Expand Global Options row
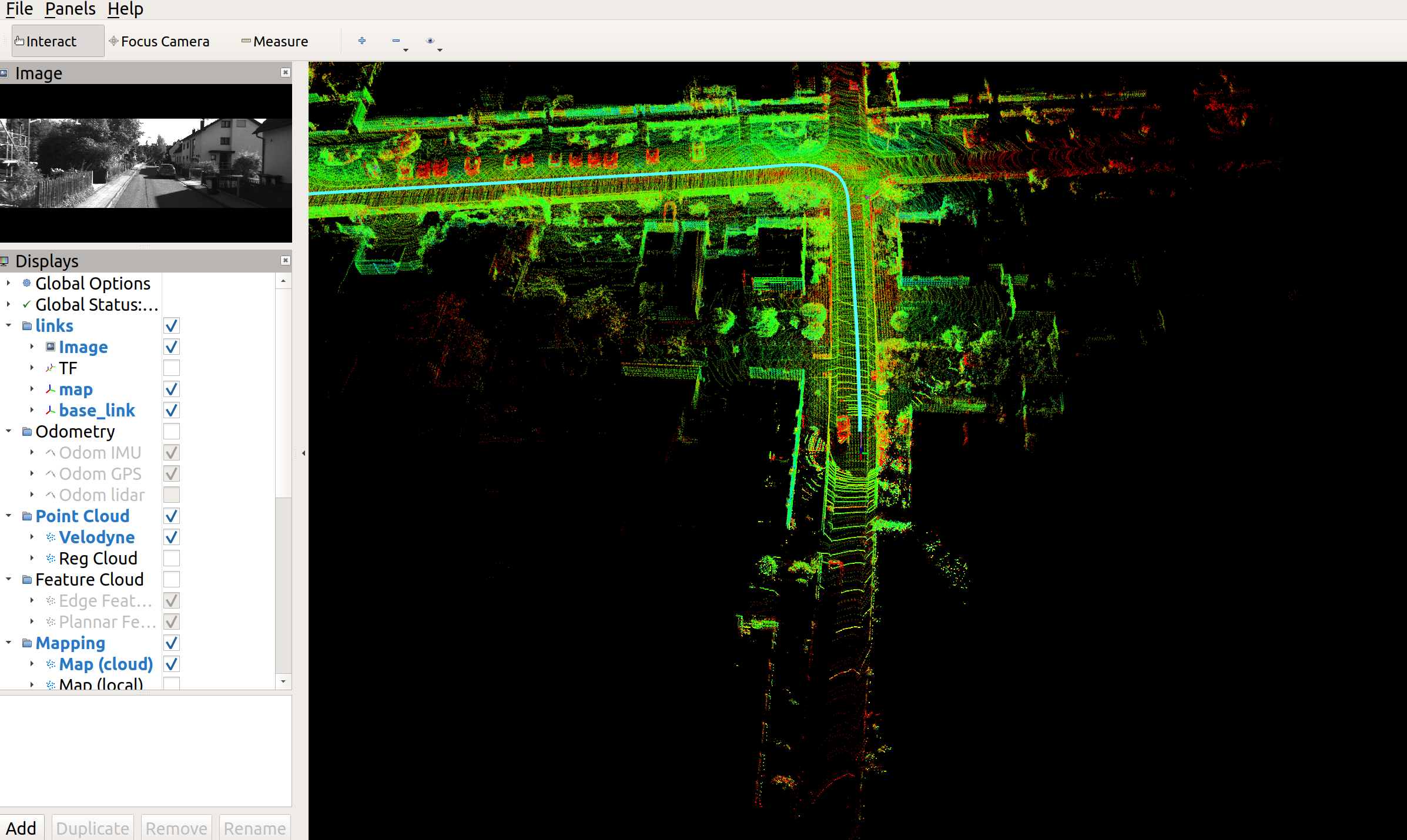1407x840 pixels. tap(8, 283)
